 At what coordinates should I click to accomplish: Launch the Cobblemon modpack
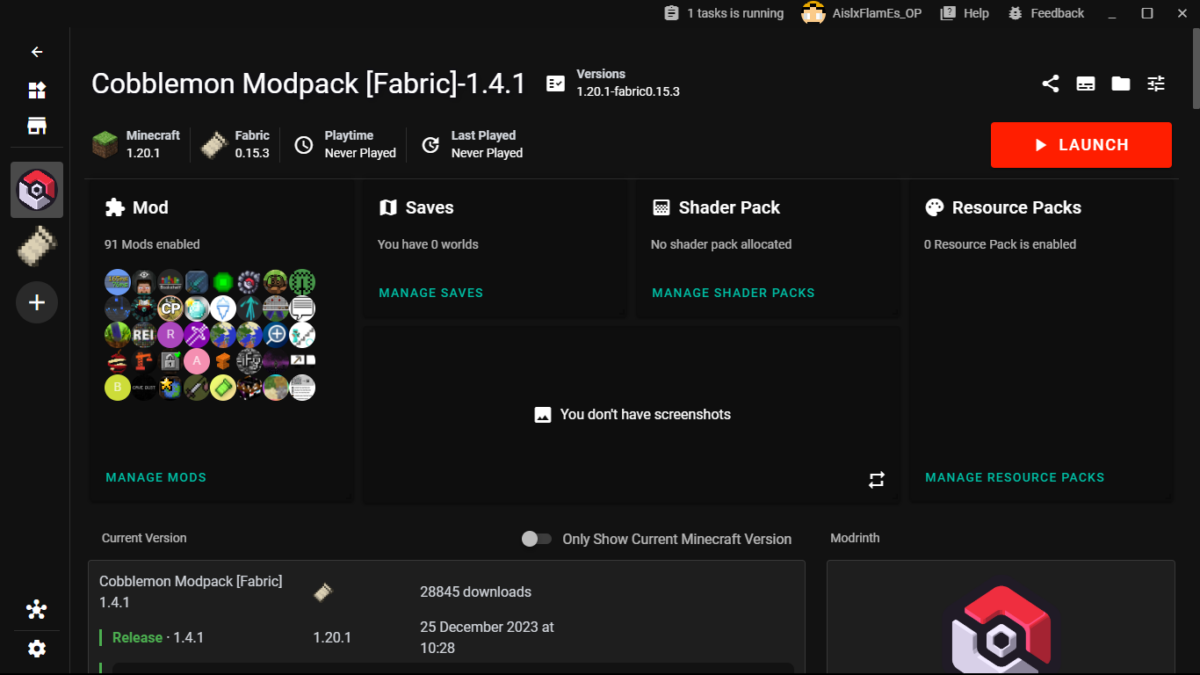[1081, 145]
